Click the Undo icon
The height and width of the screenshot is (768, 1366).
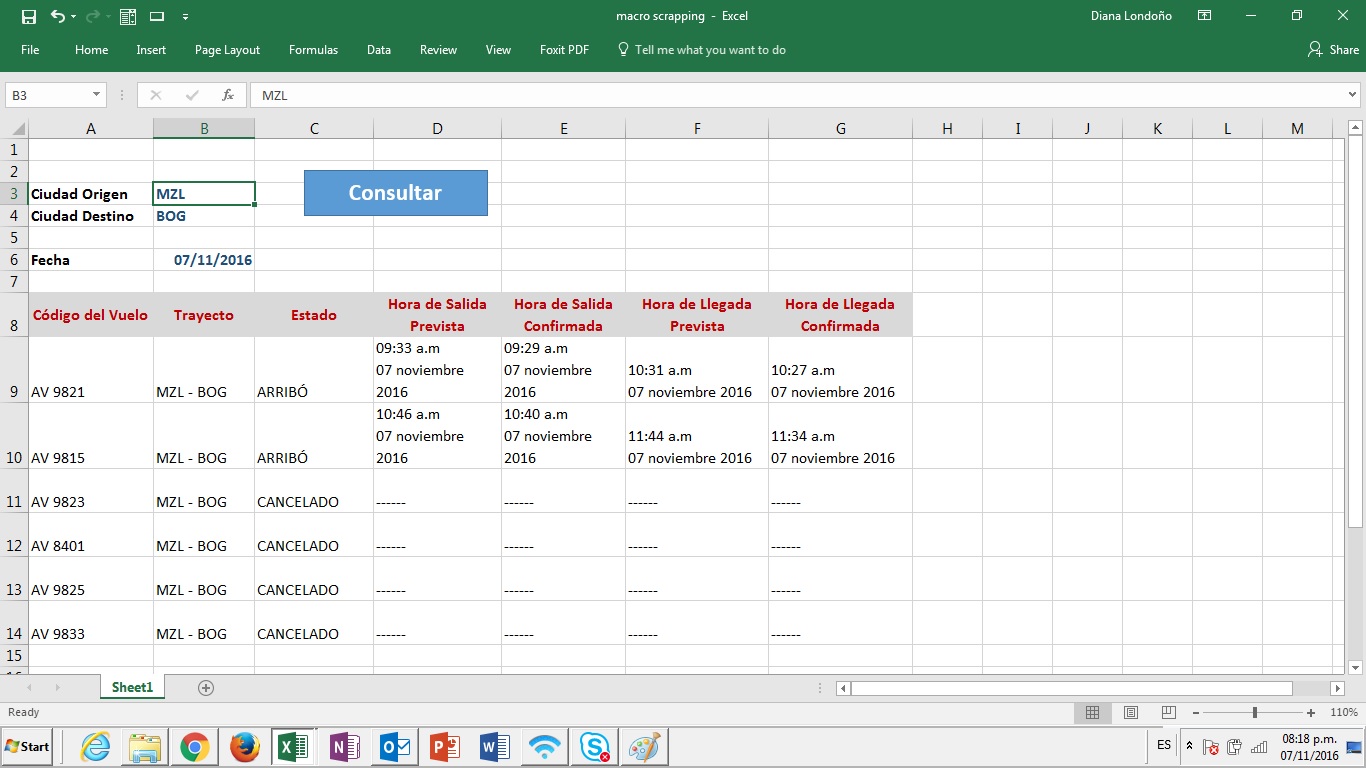click(55, 15)
